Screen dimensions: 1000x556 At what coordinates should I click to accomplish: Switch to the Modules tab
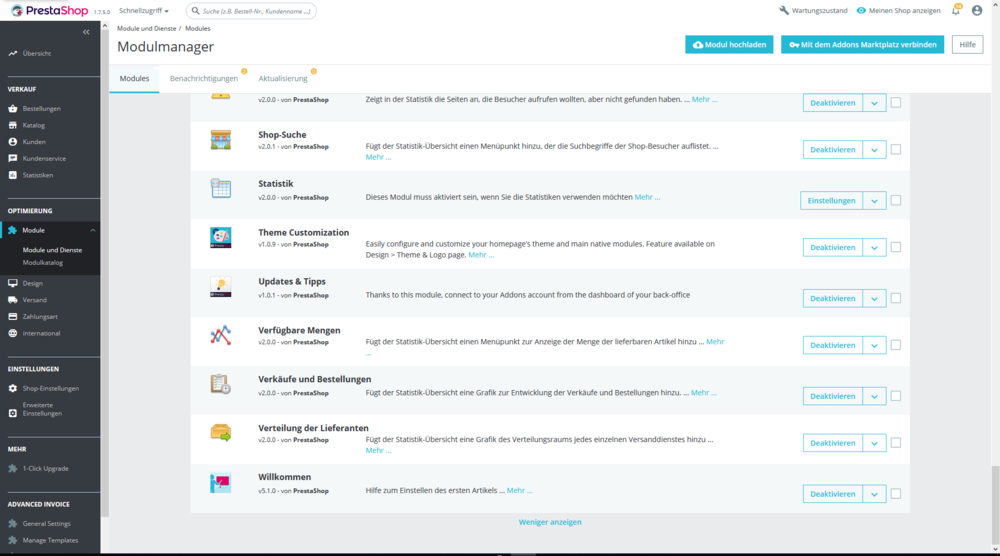tap(135, 78)
